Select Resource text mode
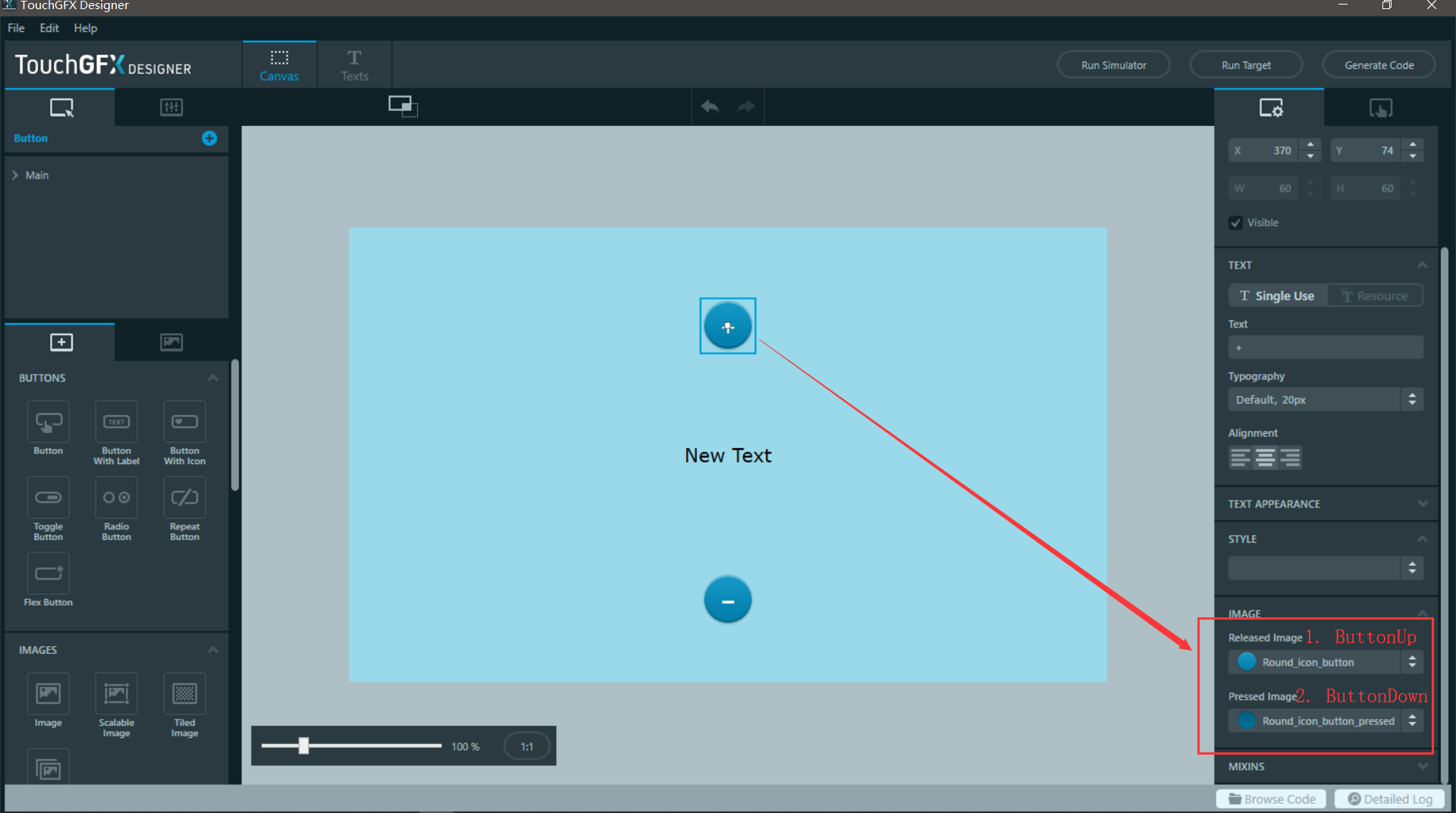The height and width of the screenshot is (813, 1456). pyautogui.click(x=1375, y=296)
